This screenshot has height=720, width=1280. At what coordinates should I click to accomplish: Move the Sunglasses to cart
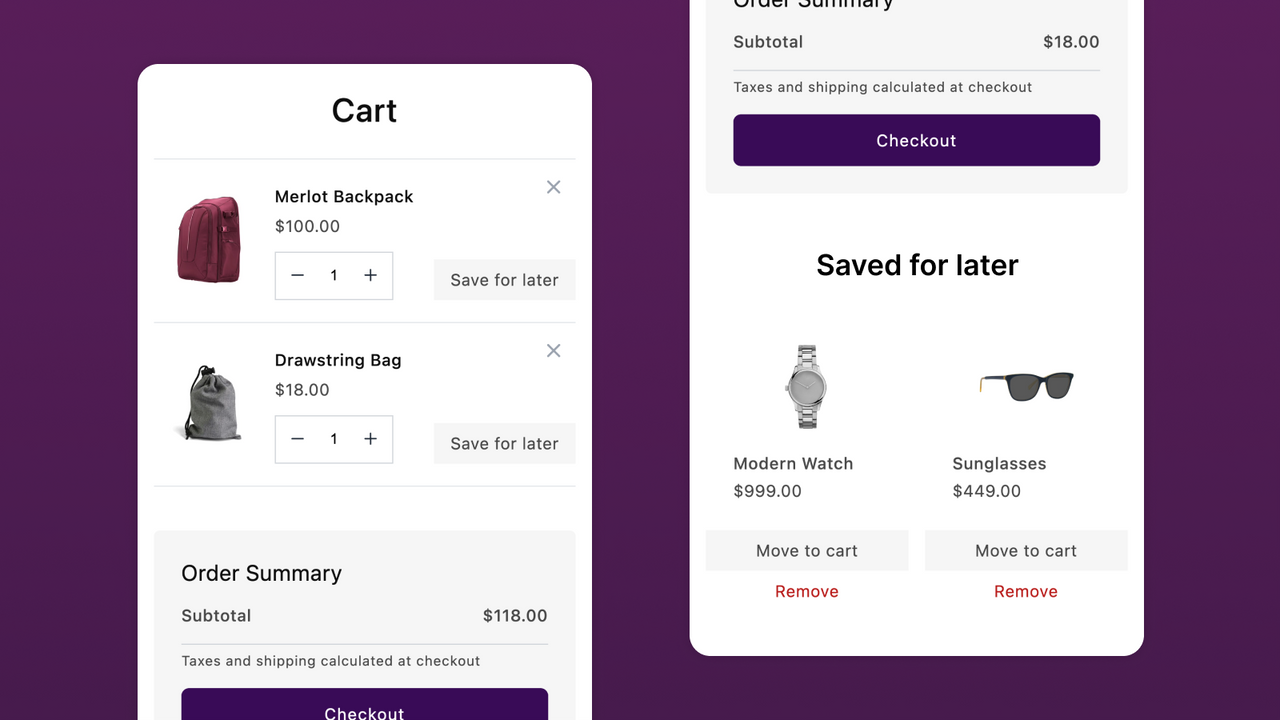click(1025, 550)
